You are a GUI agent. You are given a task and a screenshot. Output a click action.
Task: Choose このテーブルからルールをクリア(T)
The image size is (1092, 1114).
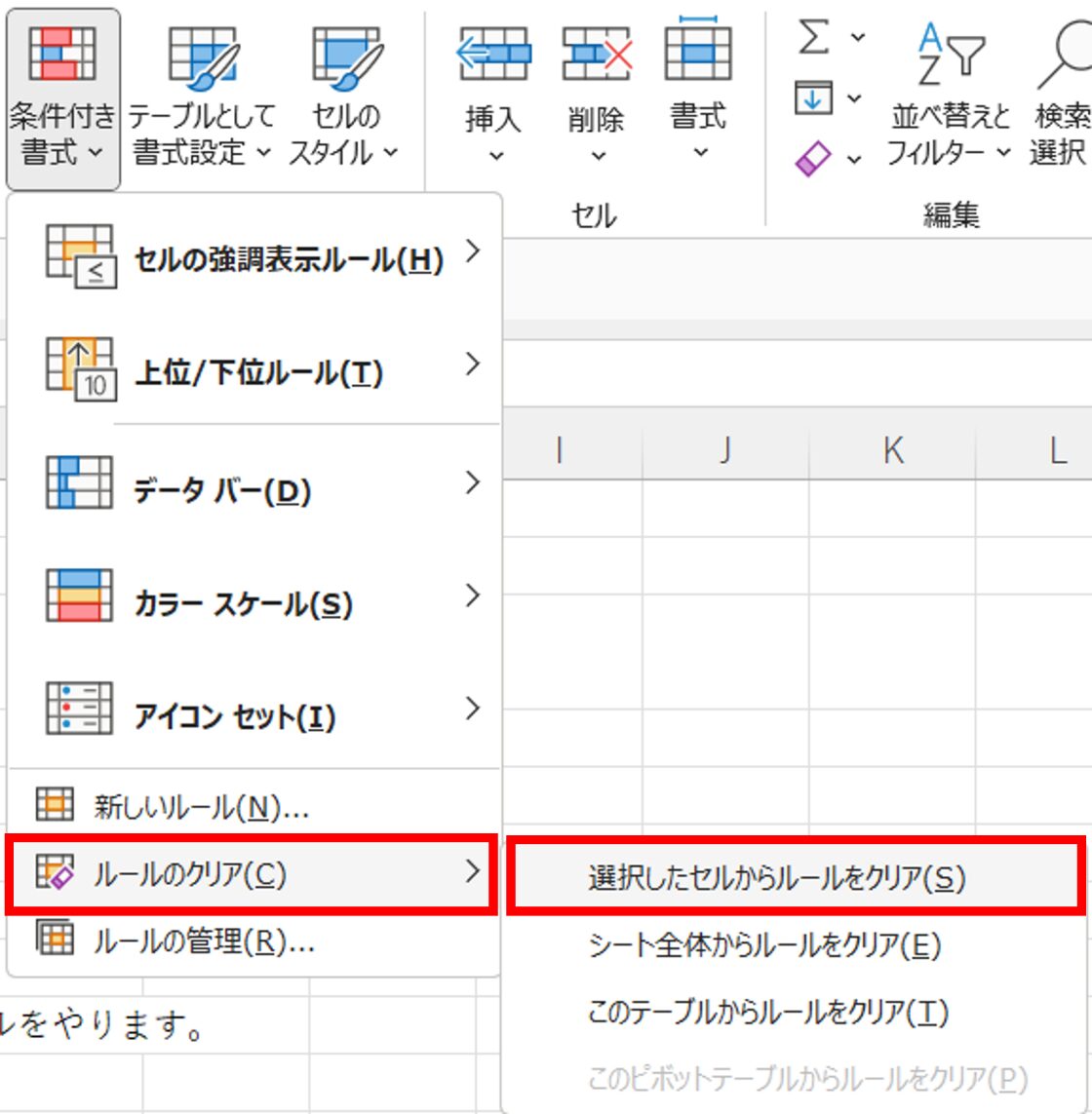(x=797, y=1012)
